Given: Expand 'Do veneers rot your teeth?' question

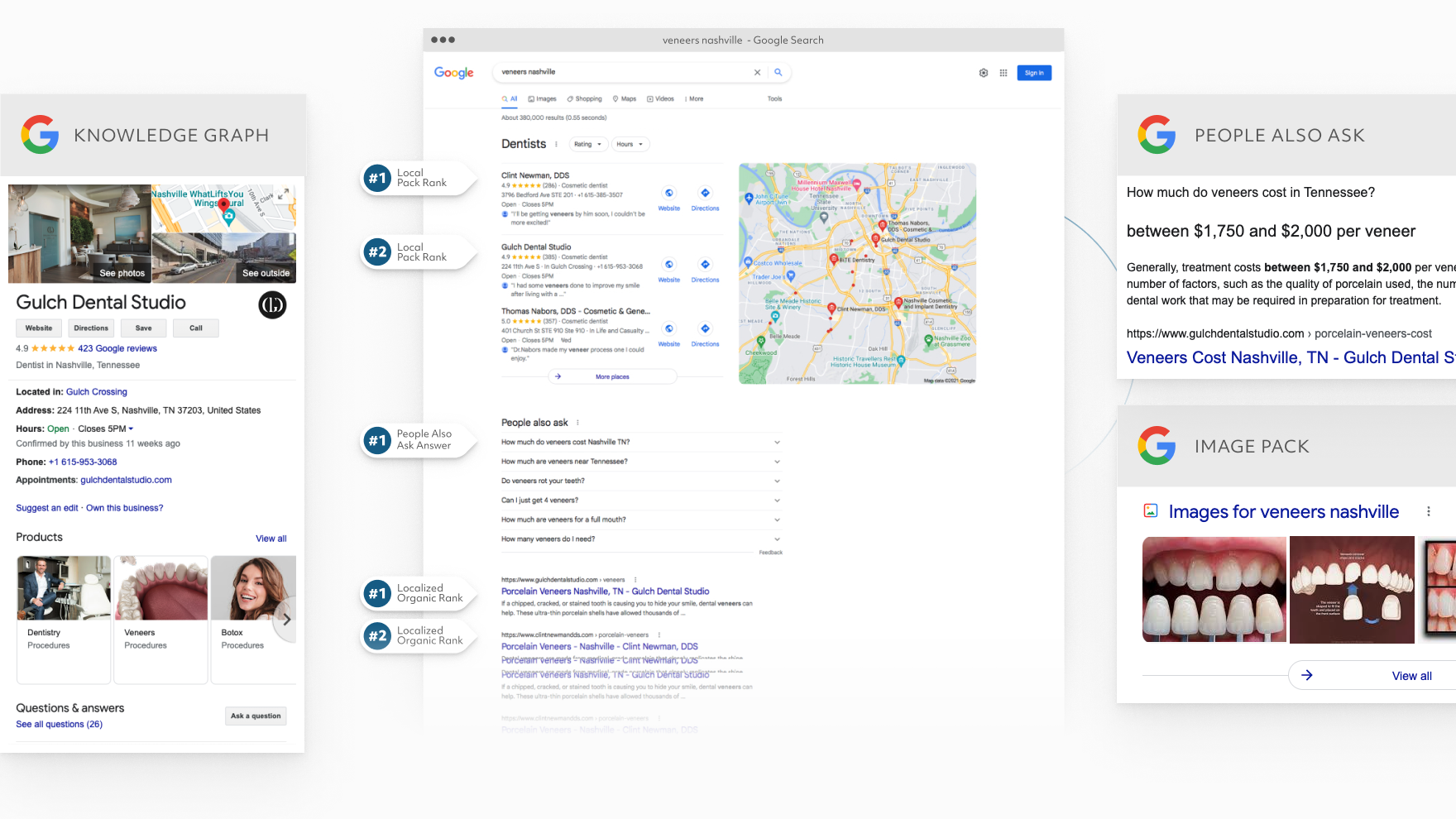Looking at the screenshot, I should tap(641, 481).
